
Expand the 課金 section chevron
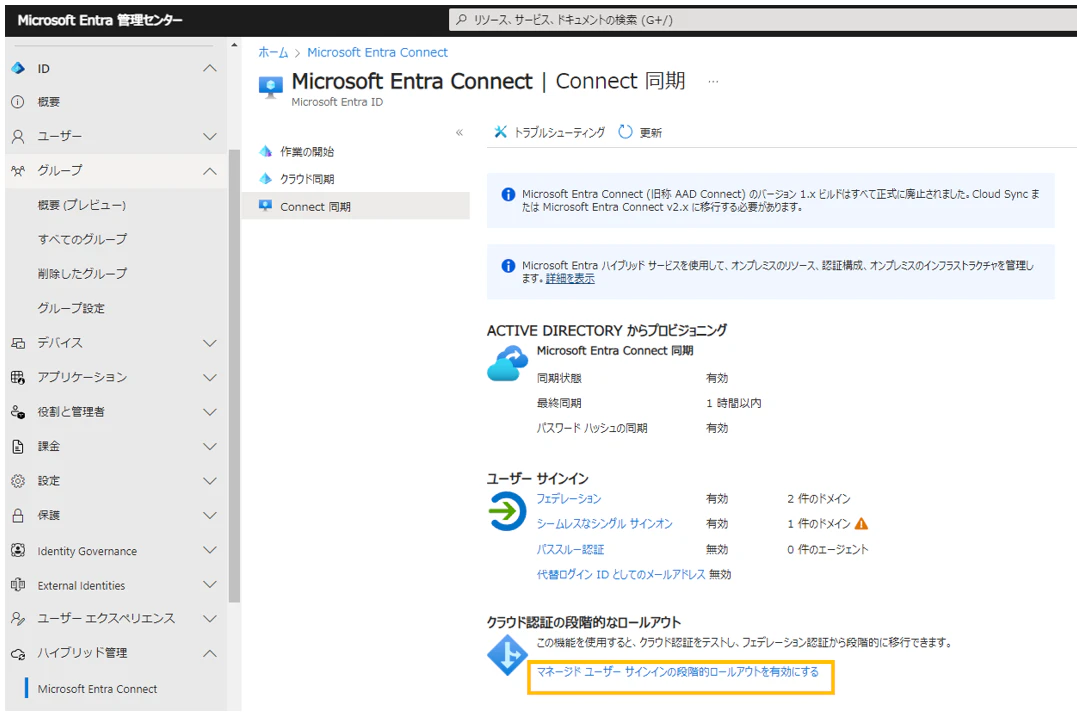[x=210, y=446]
